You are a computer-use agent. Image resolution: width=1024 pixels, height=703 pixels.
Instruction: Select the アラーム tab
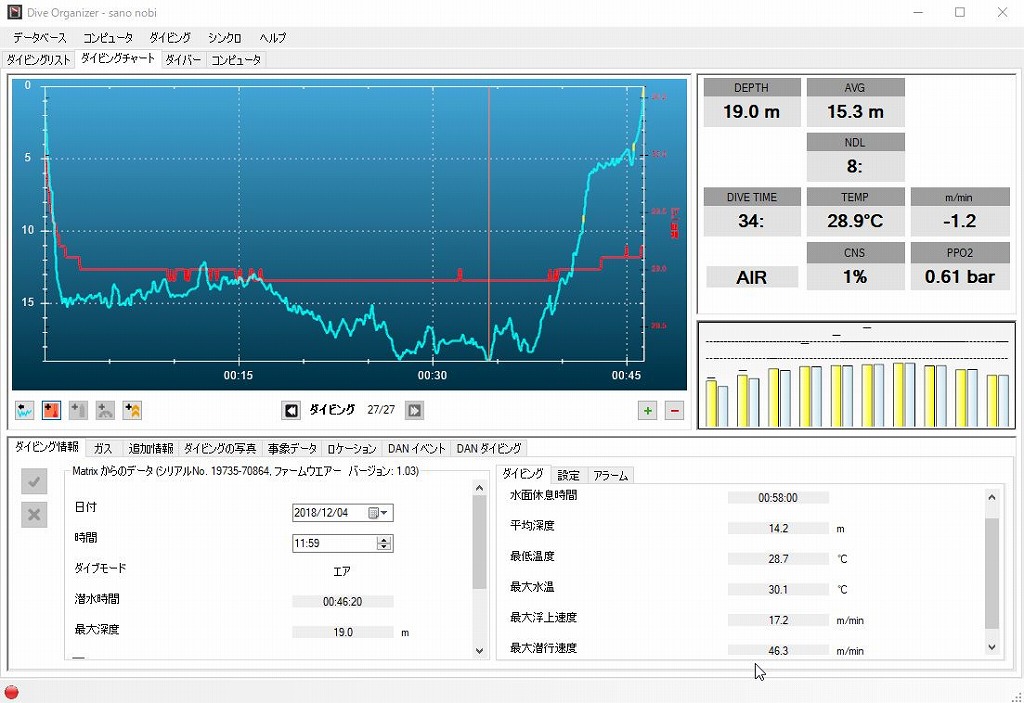(609, 476)
